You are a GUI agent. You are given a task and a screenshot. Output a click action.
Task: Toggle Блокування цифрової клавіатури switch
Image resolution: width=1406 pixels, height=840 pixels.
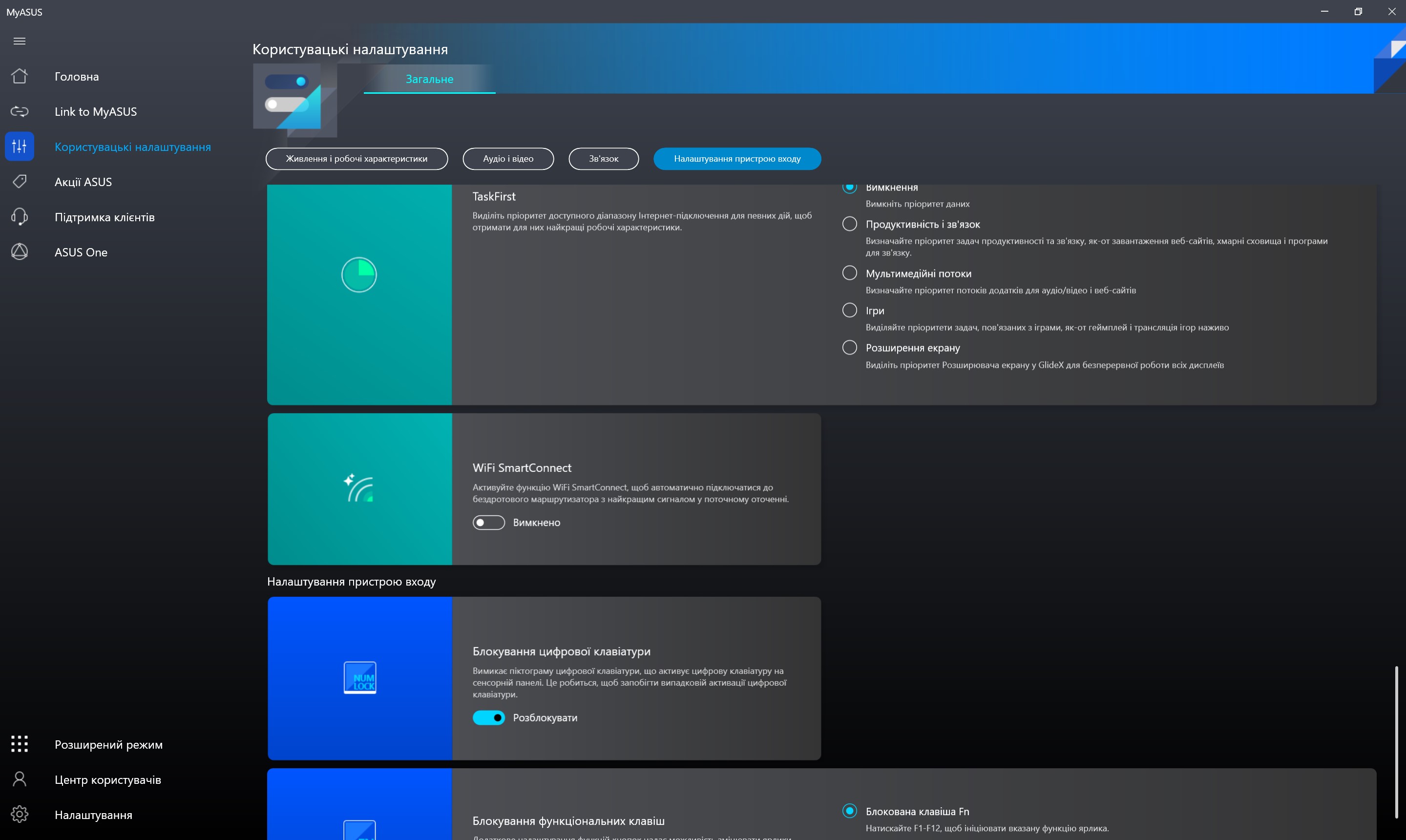click(x=488, y=718)
